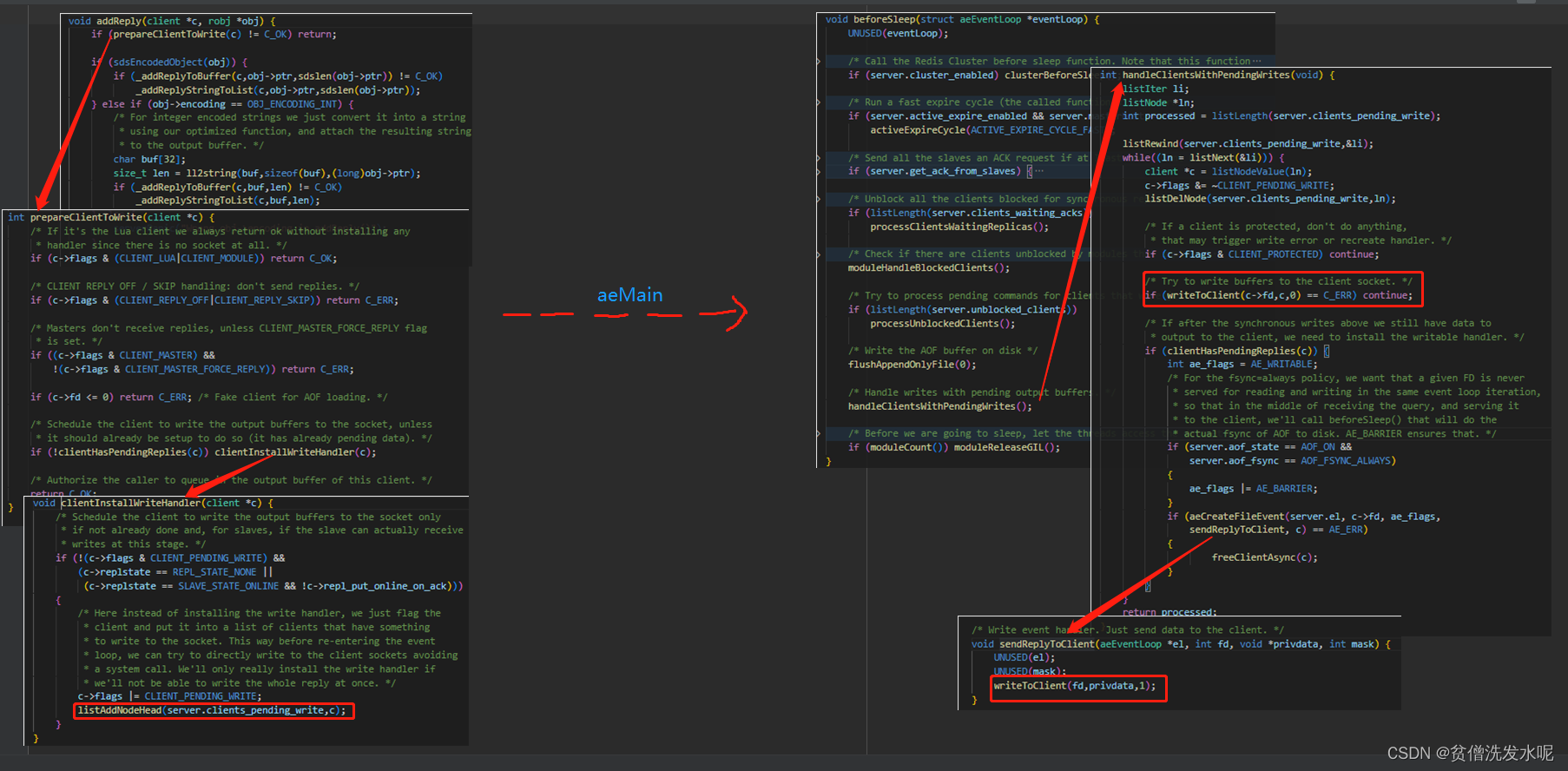This screenshot has width=1568, height=771.
Task: Click ellipsis after get_ack_from_slaves opening brace
Action: click(x=1039, y=172)
